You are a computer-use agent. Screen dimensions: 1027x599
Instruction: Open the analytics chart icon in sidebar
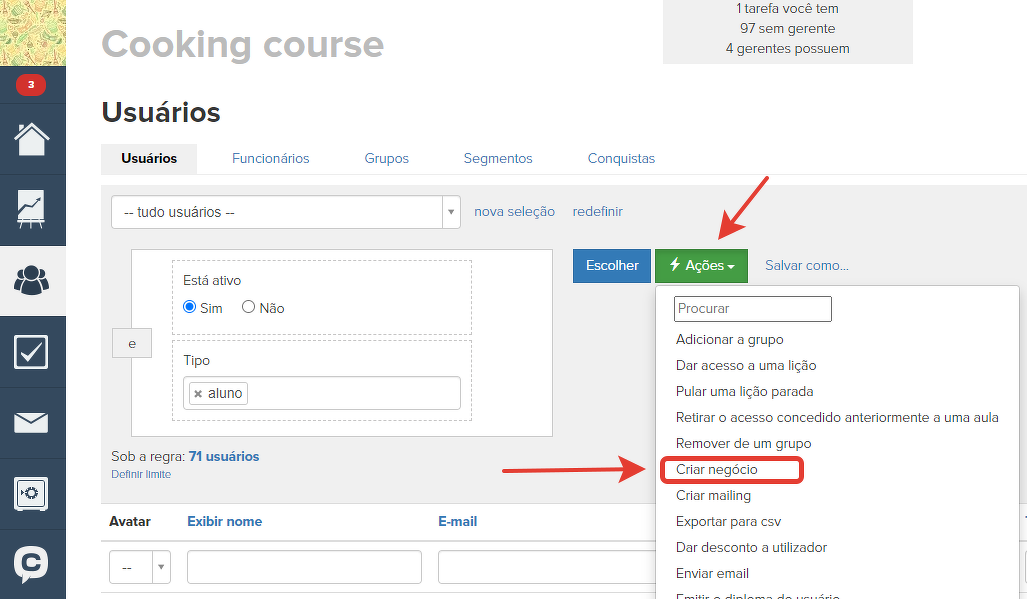(x=32, y=210)
